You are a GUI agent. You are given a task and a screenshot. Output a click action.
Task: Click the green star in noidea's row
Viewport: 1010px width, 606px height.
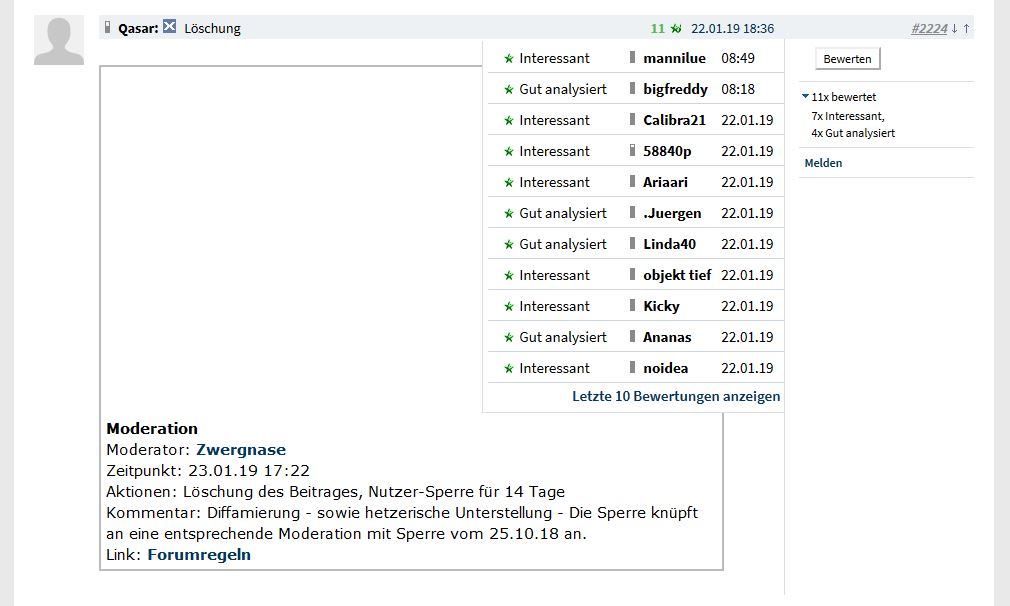508,369
